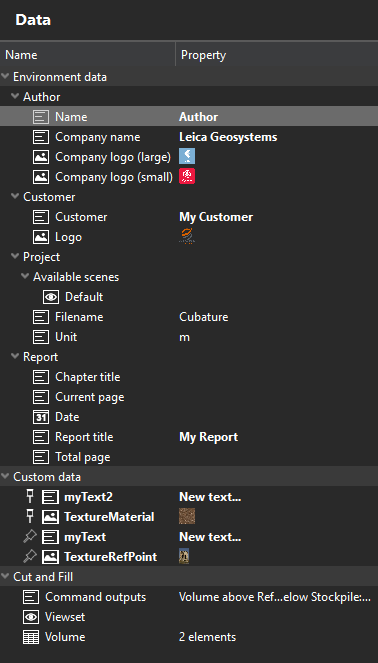
Task: Click eye icon beside Viewset
Action: (x=31, y=617)
